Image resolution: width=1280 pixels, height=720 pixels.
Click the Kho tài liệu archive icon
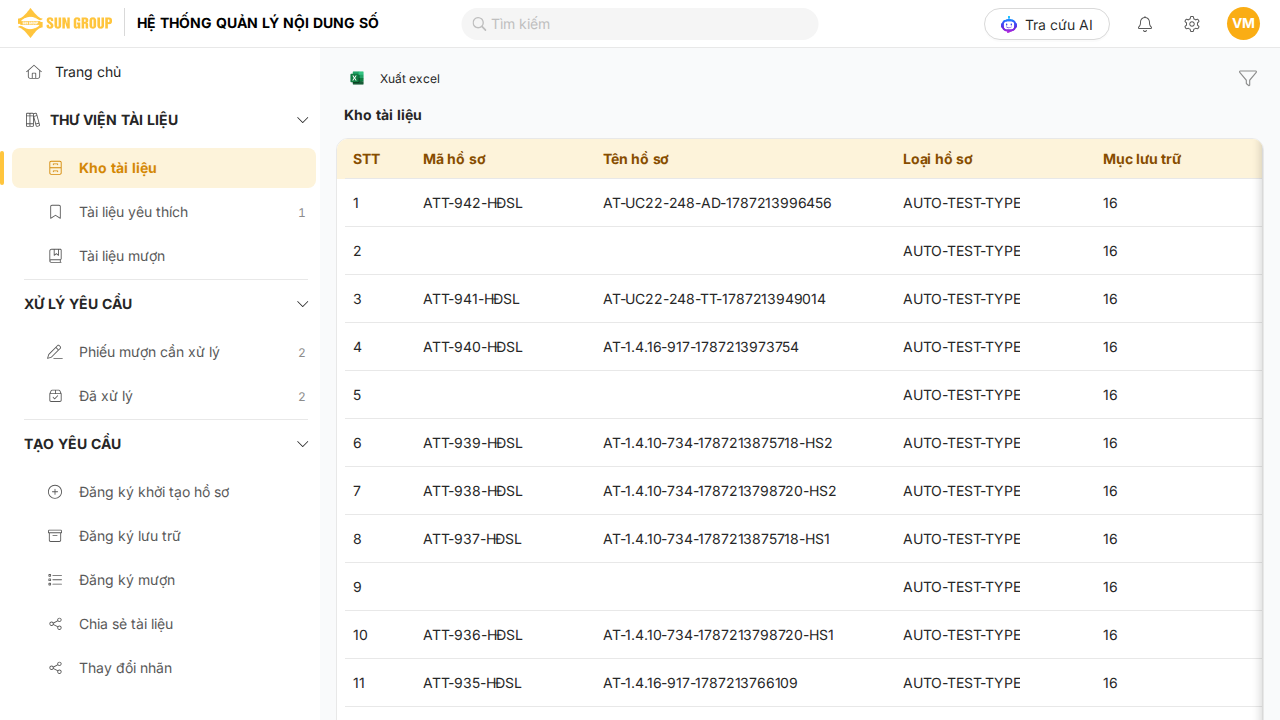(x=56, y=168)
